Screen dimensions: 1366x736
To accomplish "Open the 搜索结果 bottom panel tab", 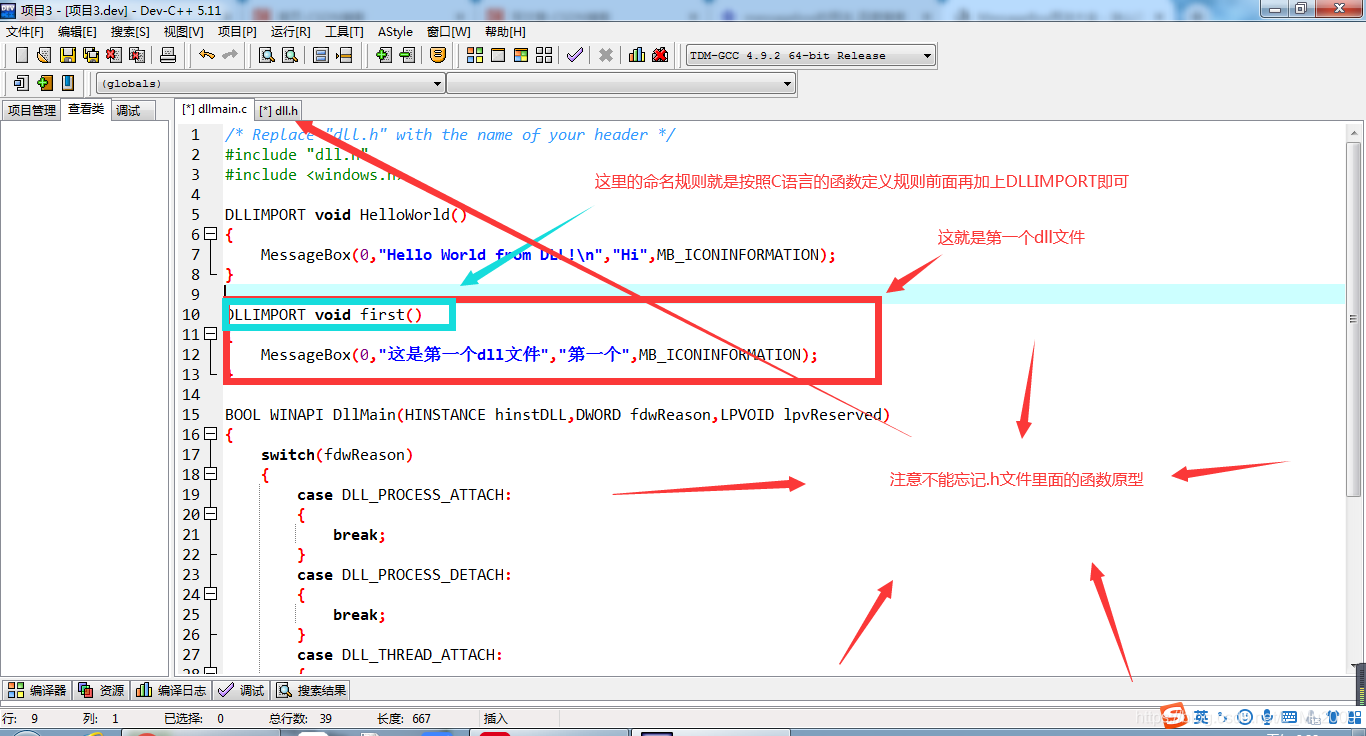I will [x=312, y=690].
